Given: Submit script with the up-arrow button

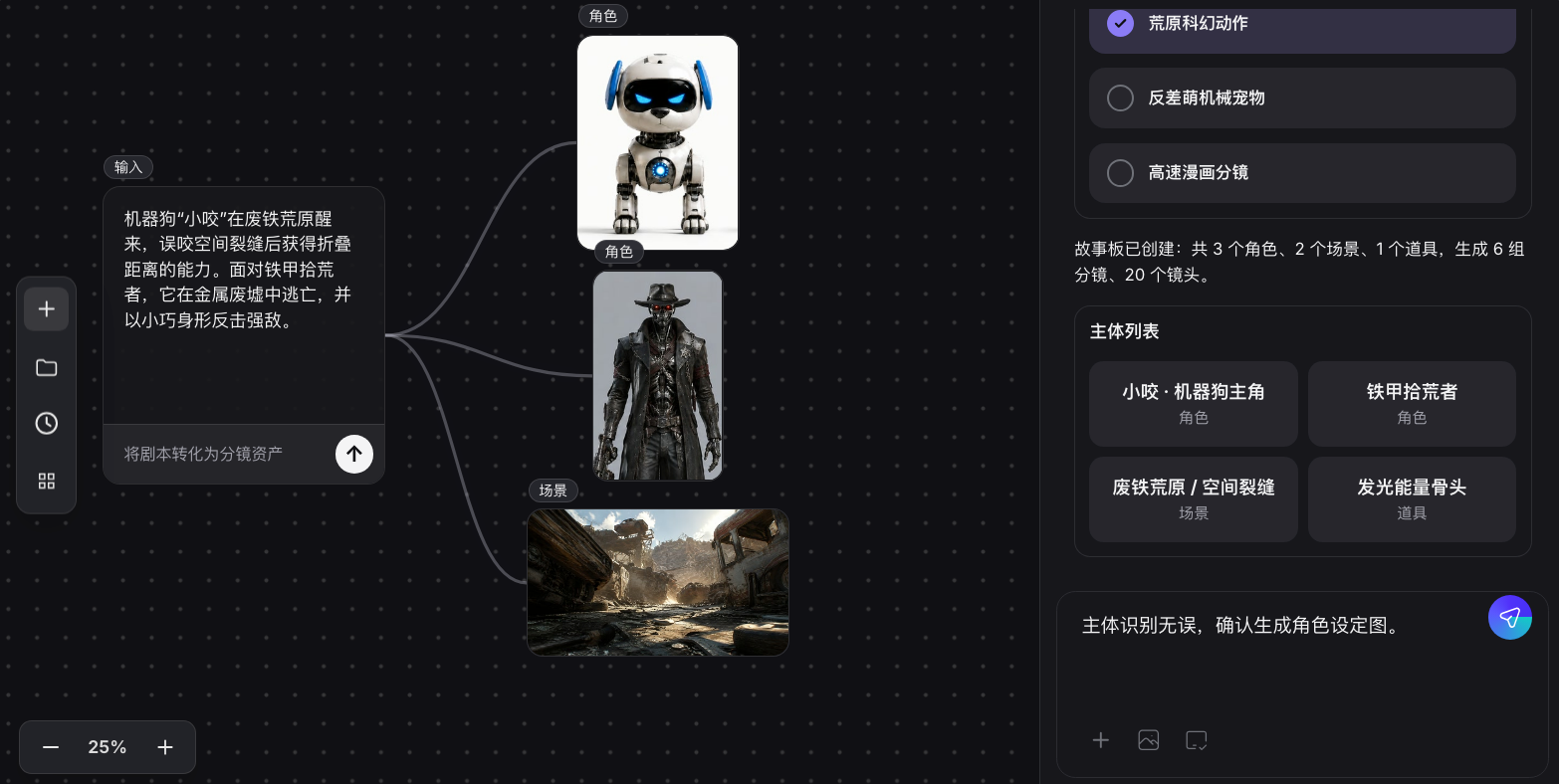Looking at the screenshot, I should (354, 454).
